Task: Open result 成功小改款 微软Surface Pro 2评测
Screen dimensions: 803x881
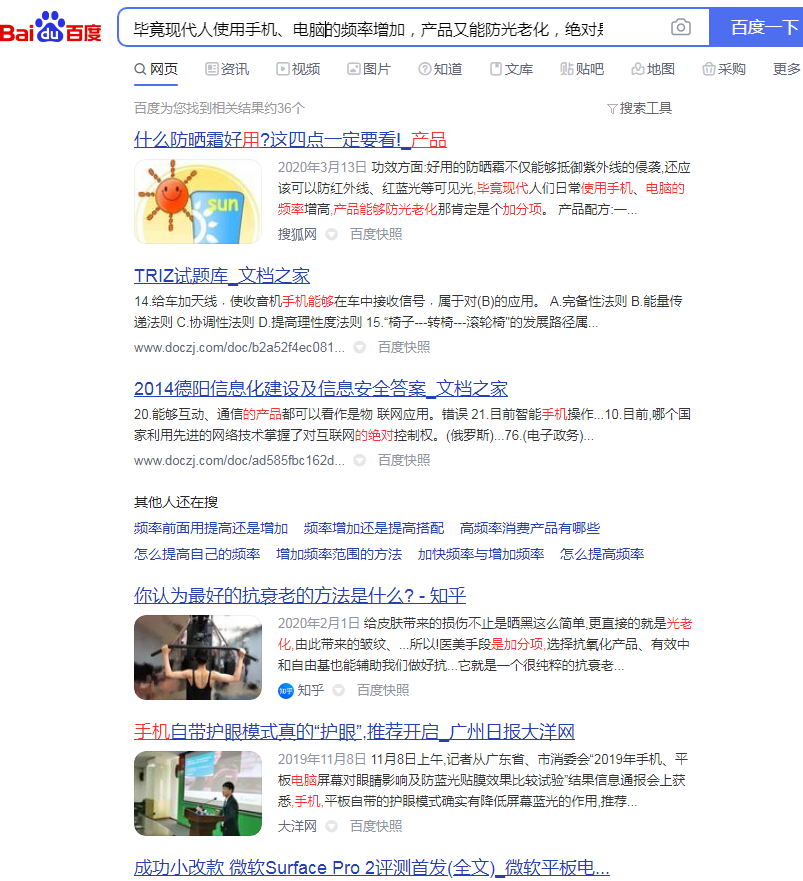Action: pyautogui.click(x=371, y=868)
